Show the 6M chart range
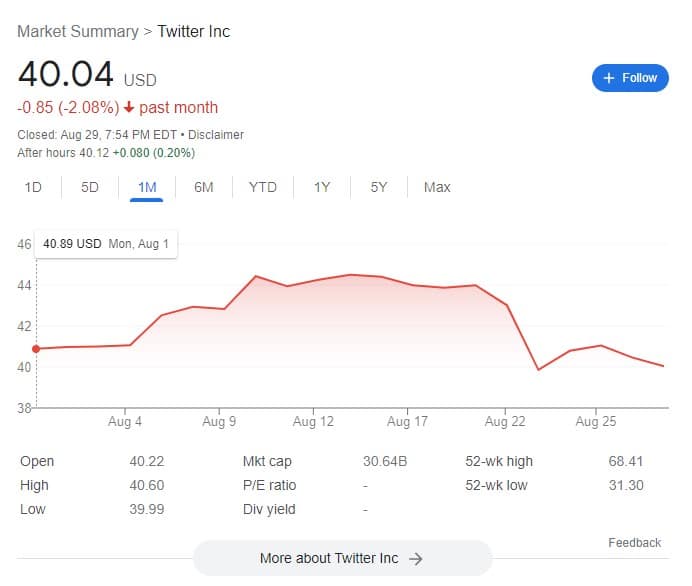 point(203,187)
